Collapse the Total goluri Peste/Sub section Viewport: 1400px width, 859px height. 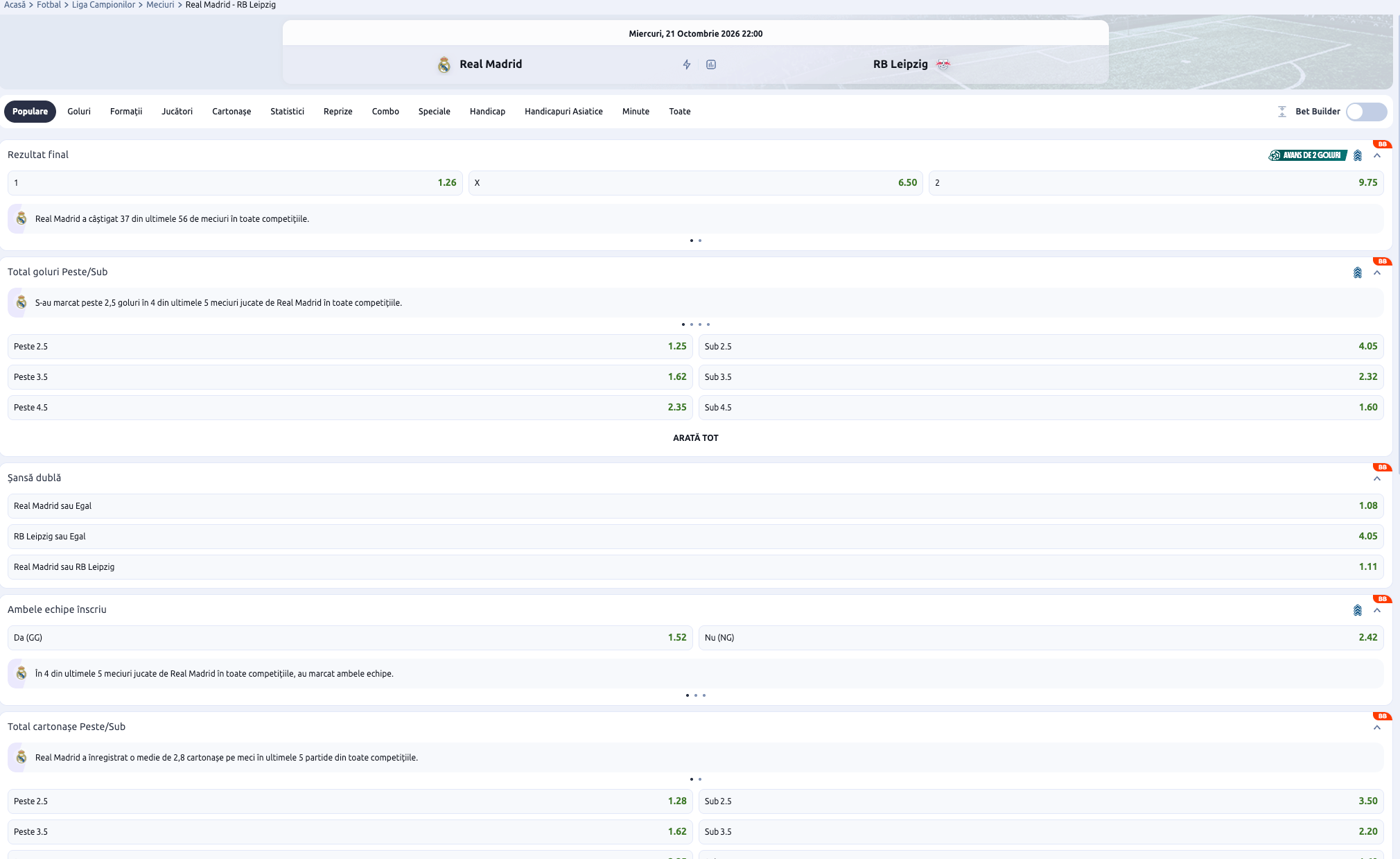click(x=1377, y=272)
